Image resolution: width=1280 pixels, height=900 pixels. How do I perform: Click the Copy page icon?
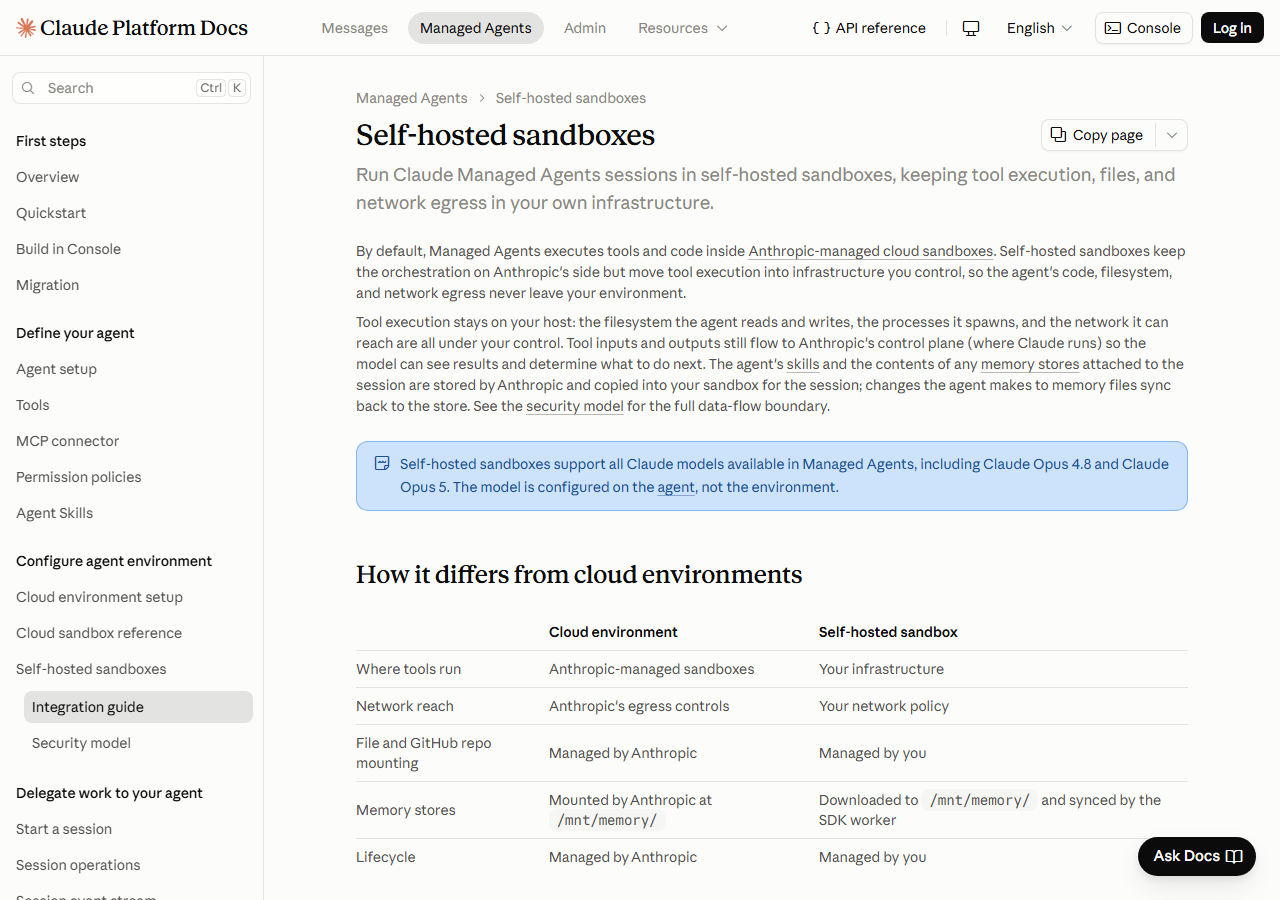pyautogui.click(x=1058, y=135)
